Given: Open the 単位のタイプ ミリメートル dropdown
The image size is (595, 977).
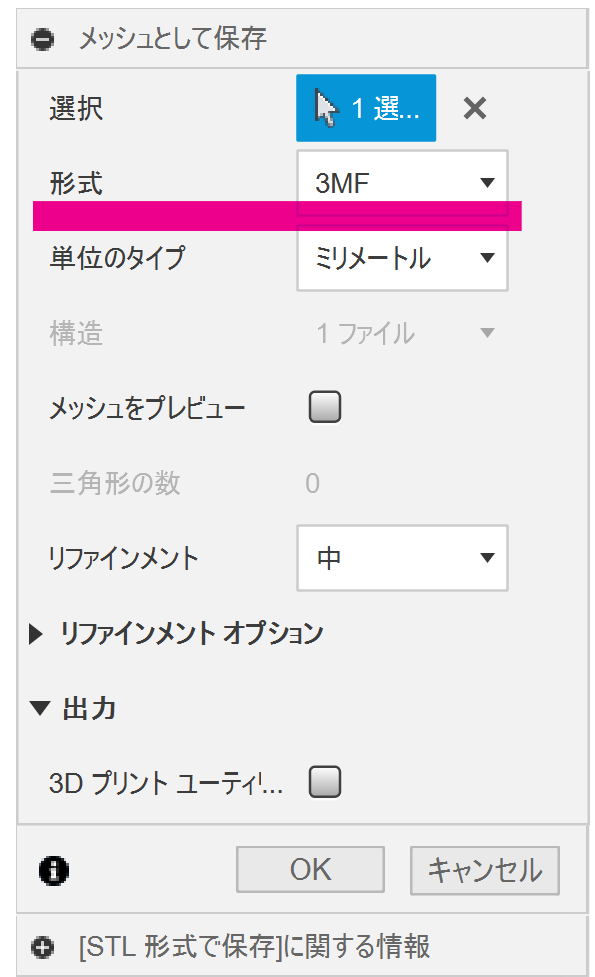Looking at the screenshot, I should [402, 258].
